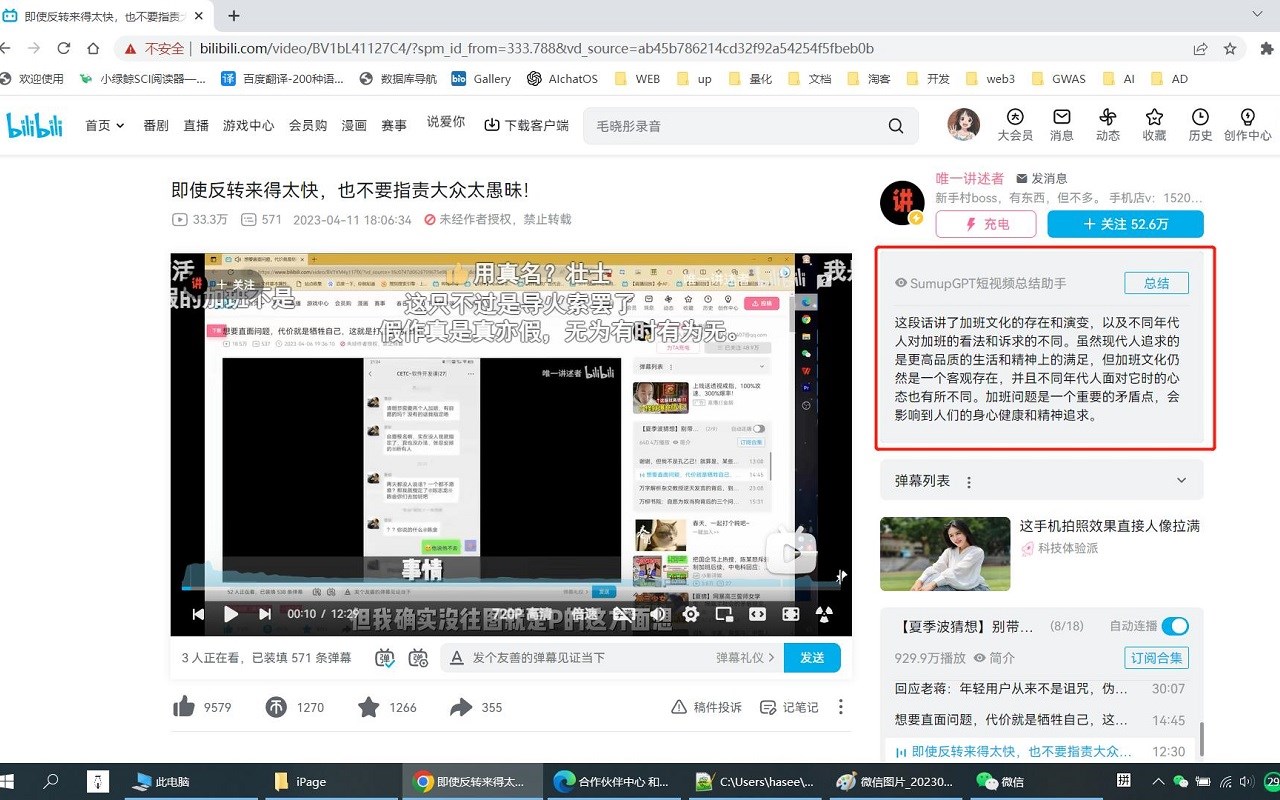
Task: Open danmaku font style settings
Action: coord(457,658)
